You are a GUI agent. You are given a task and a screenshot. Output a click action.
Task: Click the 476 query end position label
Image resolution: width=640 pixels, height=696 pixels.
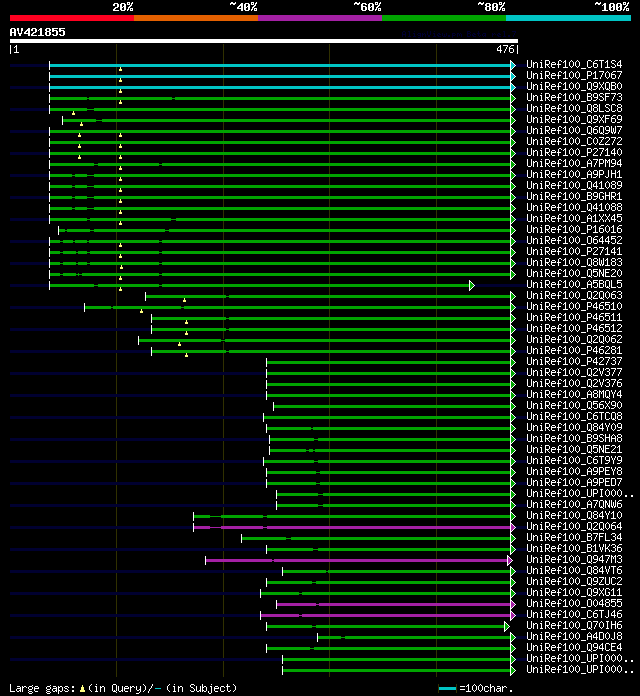505,49
